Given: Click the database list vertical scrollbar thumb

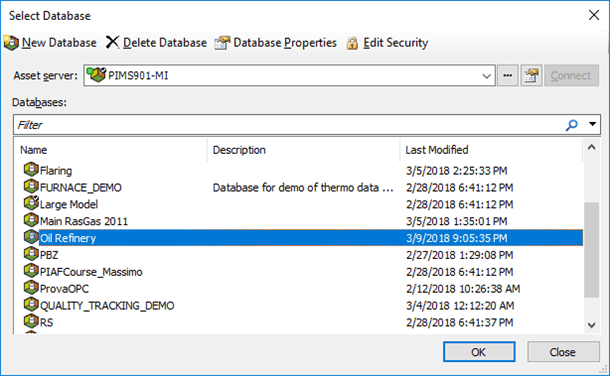Looking at the screenshot, I should coord(591,250).
